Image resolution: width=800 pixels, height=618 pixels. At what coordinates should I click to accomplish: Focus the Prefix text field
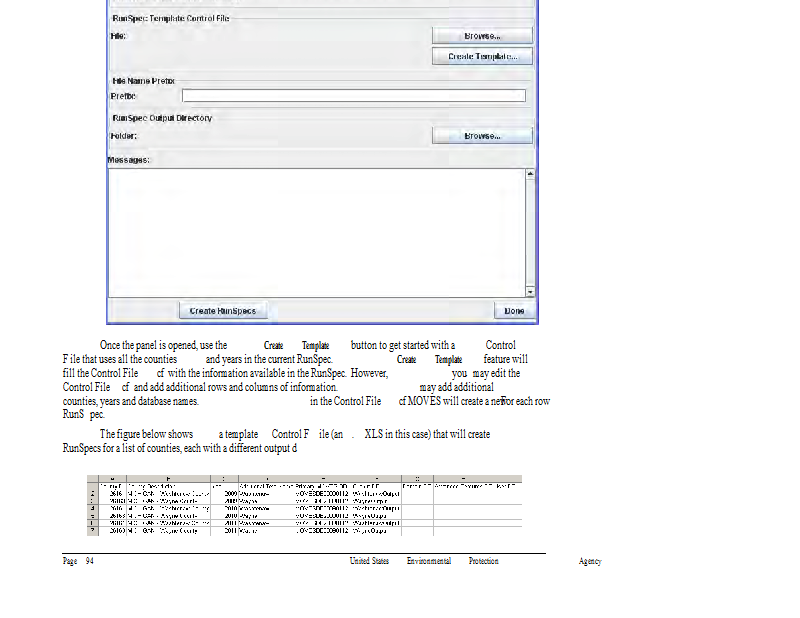click(353, 96)
